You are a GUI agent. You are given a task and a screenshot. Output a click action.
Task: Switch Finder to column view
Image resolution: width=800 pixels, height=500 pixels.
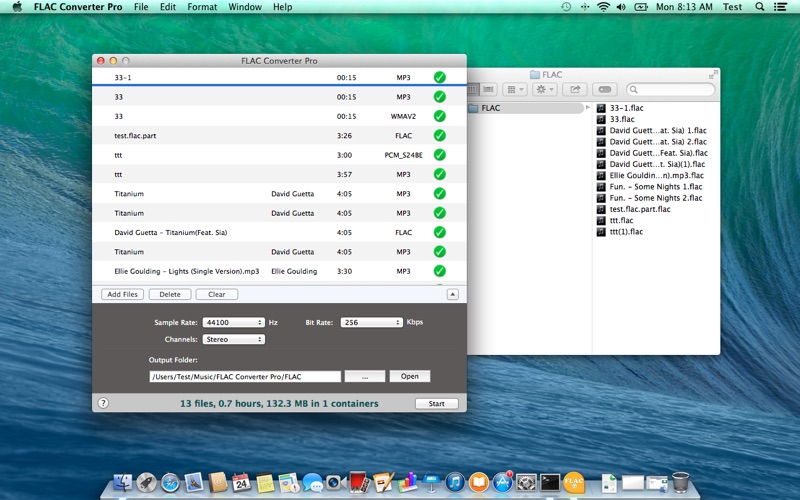[472, 89]
